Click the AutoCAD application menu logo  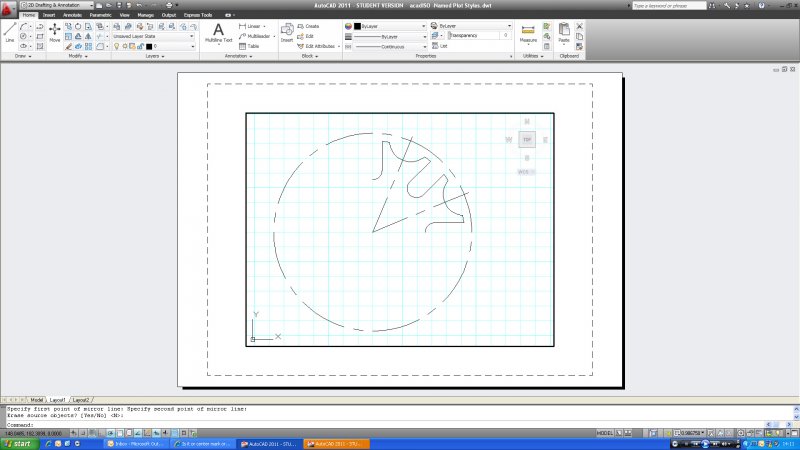tap(8, 6)
